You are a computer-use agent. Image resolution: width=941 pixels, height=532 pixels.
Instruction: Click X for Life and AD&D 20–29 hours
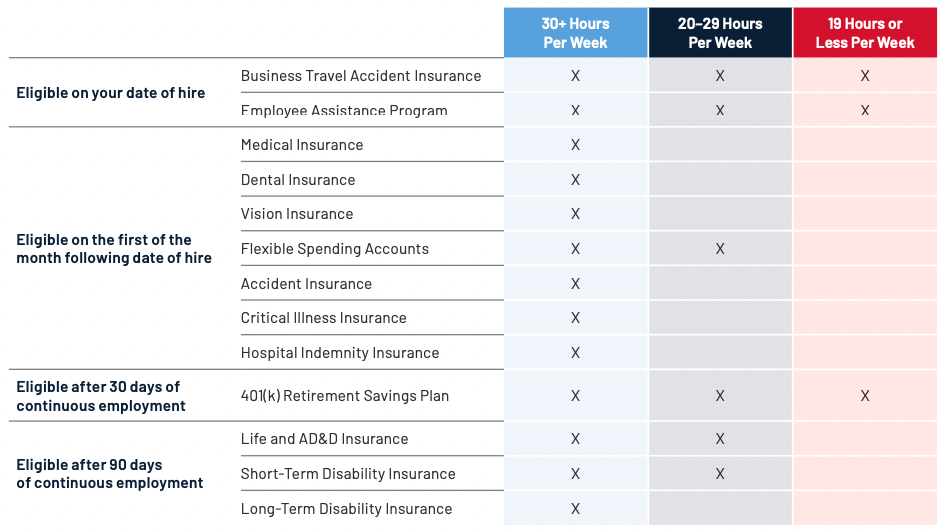click(x=720, y=439)
